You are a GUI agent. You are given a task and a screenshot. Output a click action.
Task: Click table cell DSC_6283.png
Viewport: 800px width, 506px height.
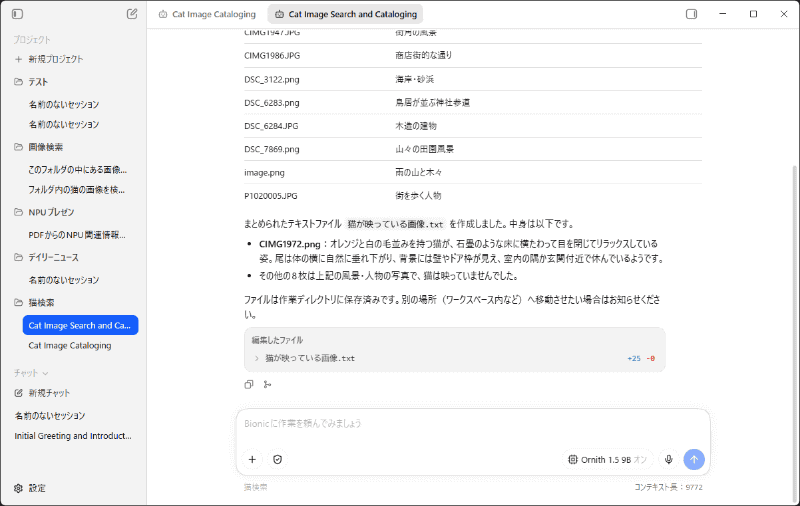272,103
